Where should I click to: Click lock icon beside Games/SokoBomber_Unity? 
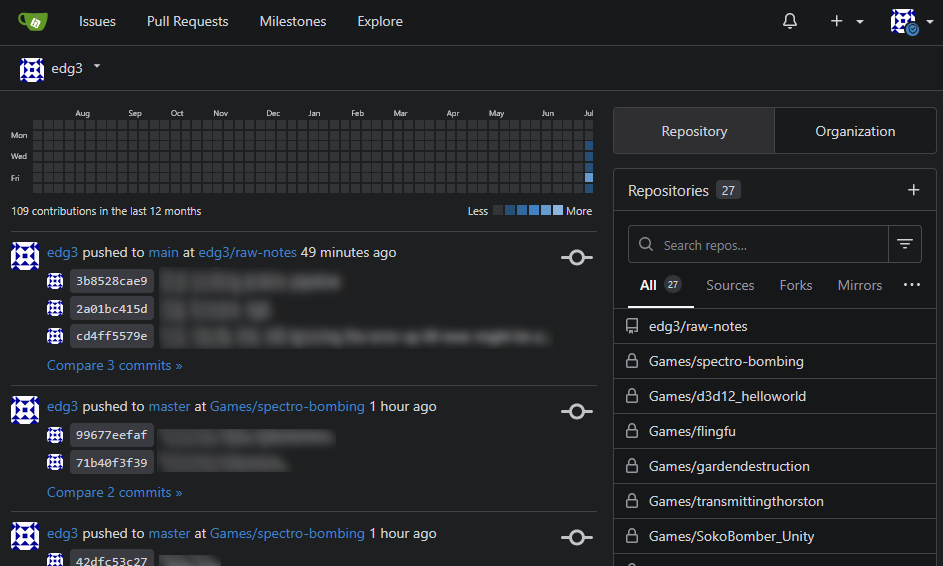631,535
